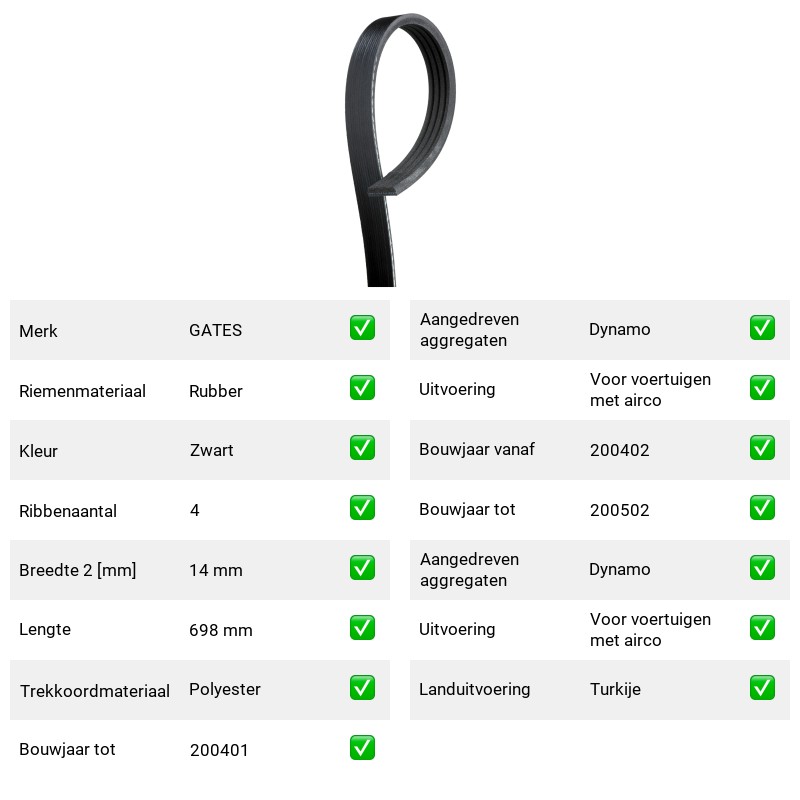Select the GATES brand value
The height and width of the screenshot is (800, 800).
pyautogui.click(x=215, y=330)
